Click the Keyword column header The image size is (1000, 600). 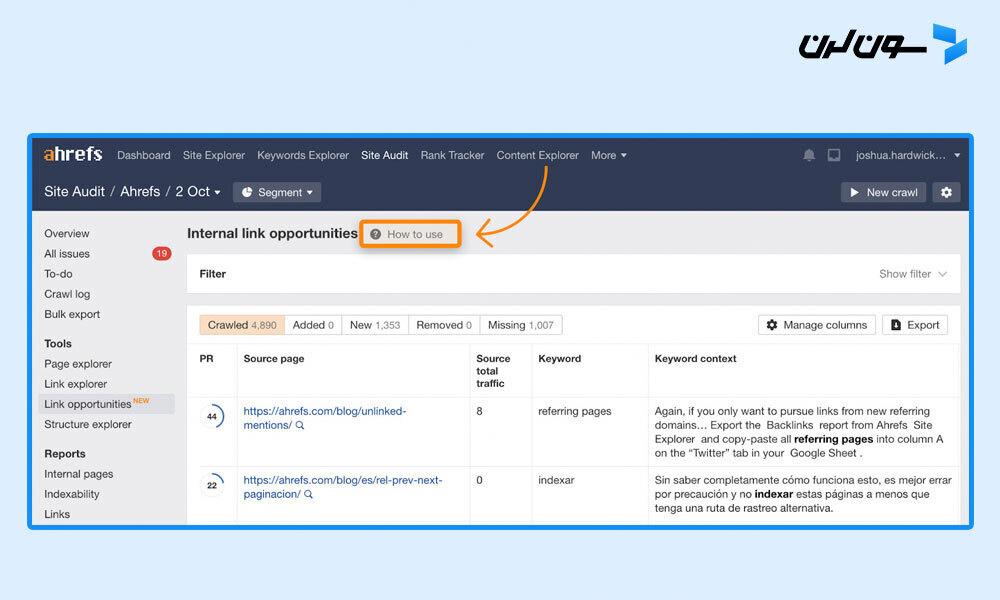(559, 358)
